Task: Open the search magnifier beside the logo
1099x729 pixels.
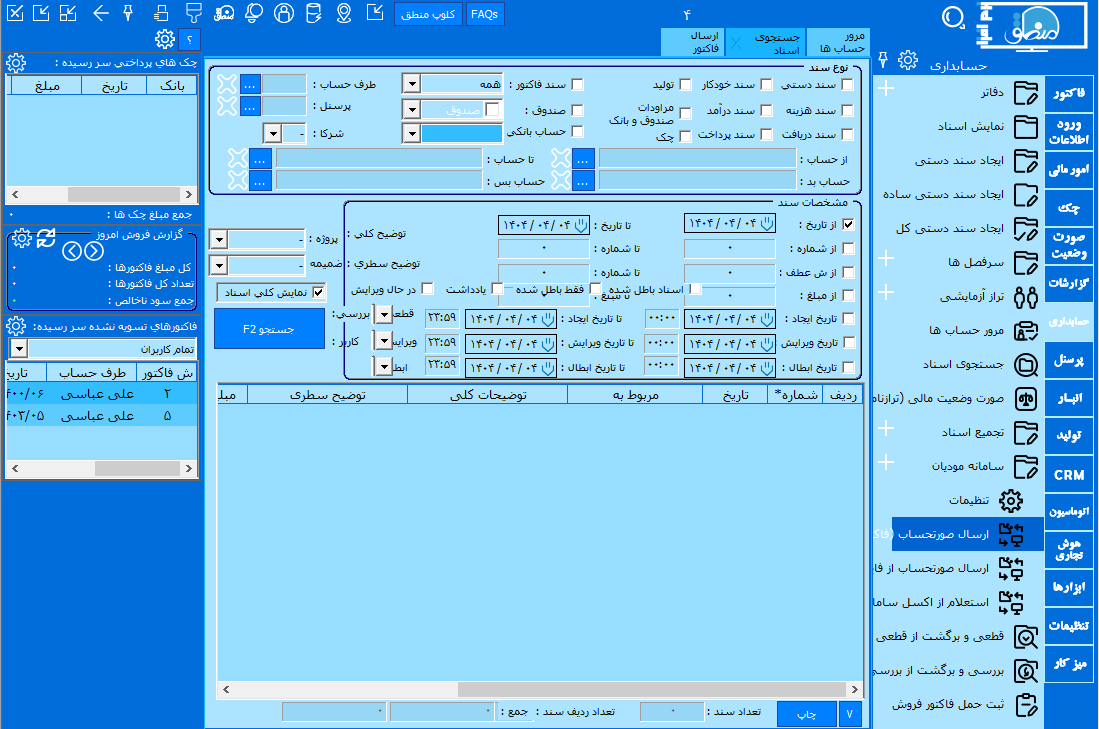Action: (x=953, y=16)
